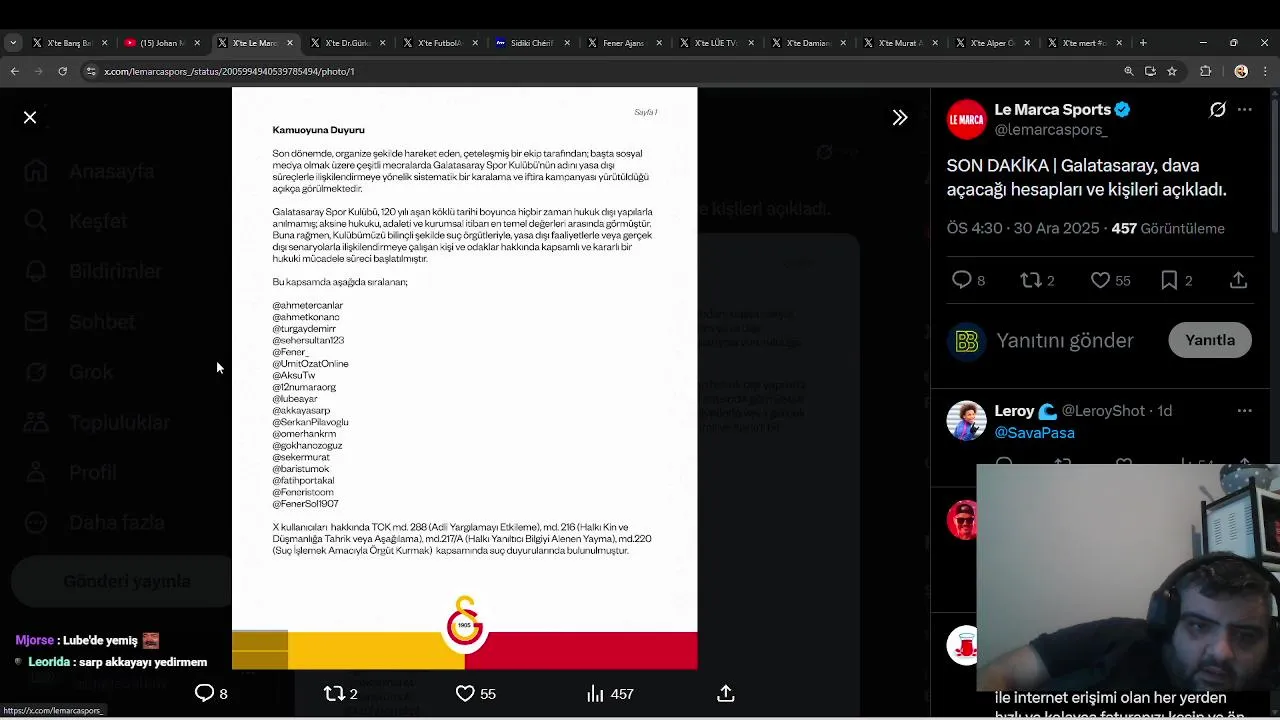This screenshot has height=720, width=1280.
Task: Switch to the X'te mert tab
Action: click(x=1084, y=43)
